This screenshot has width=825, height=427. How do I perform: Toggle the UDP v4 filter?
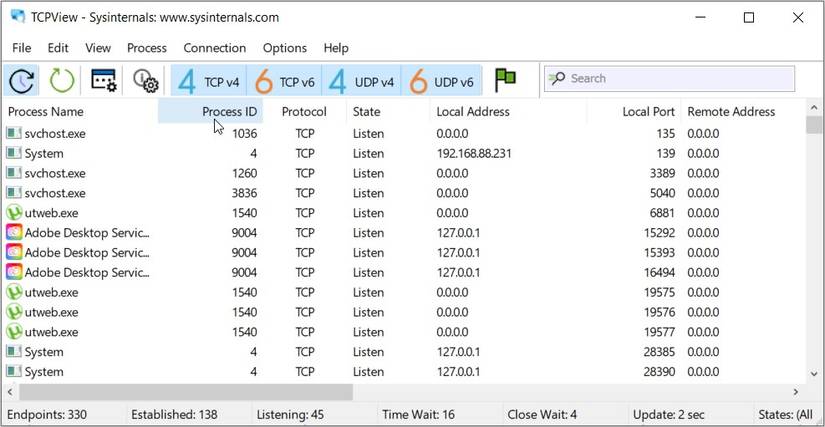click(361, 81)
